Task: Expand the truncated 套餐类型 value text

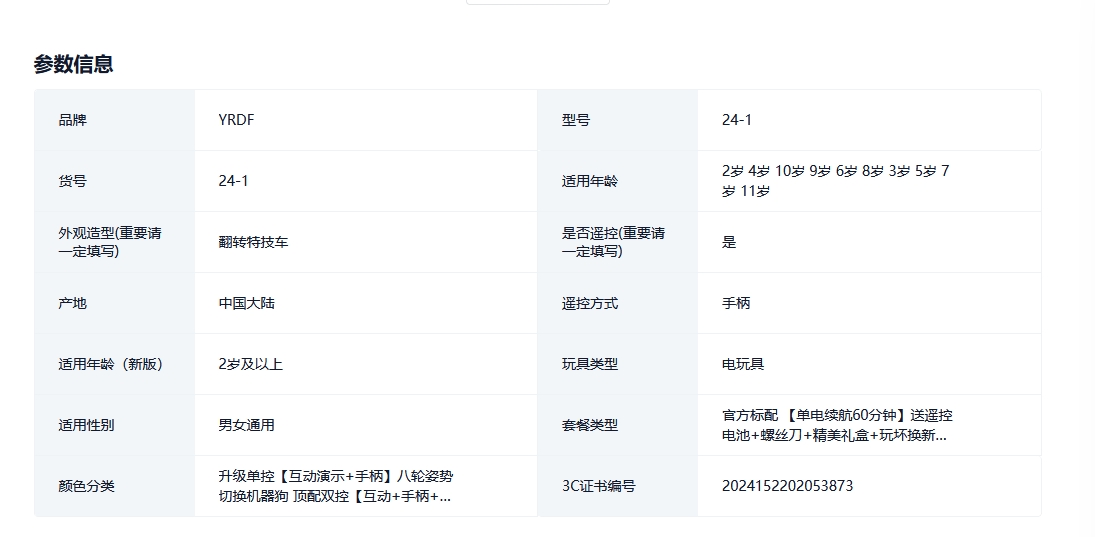Action: 836,425
